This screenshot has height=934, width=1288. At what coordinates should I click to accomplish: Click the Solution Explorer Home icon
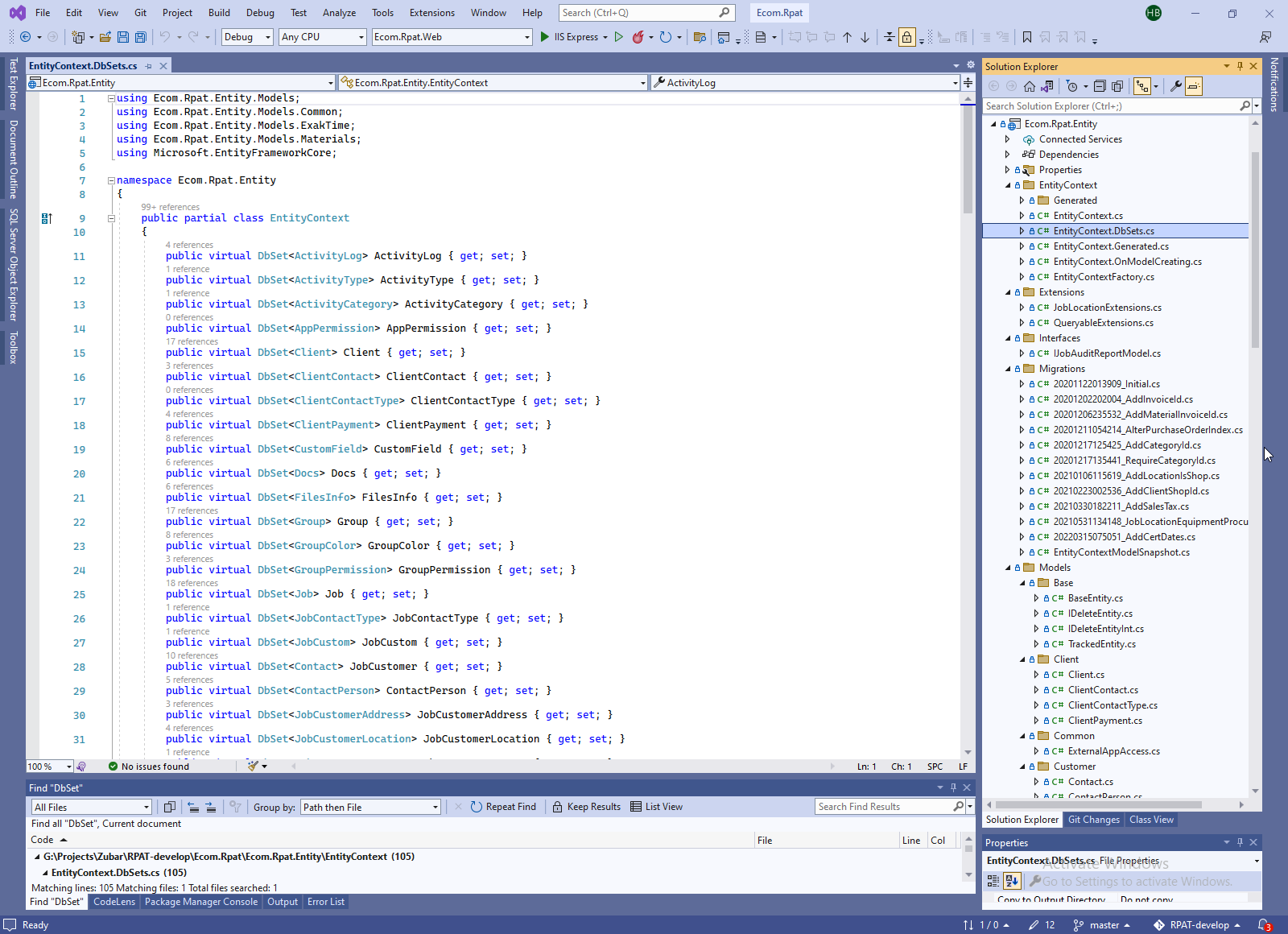1030,86
